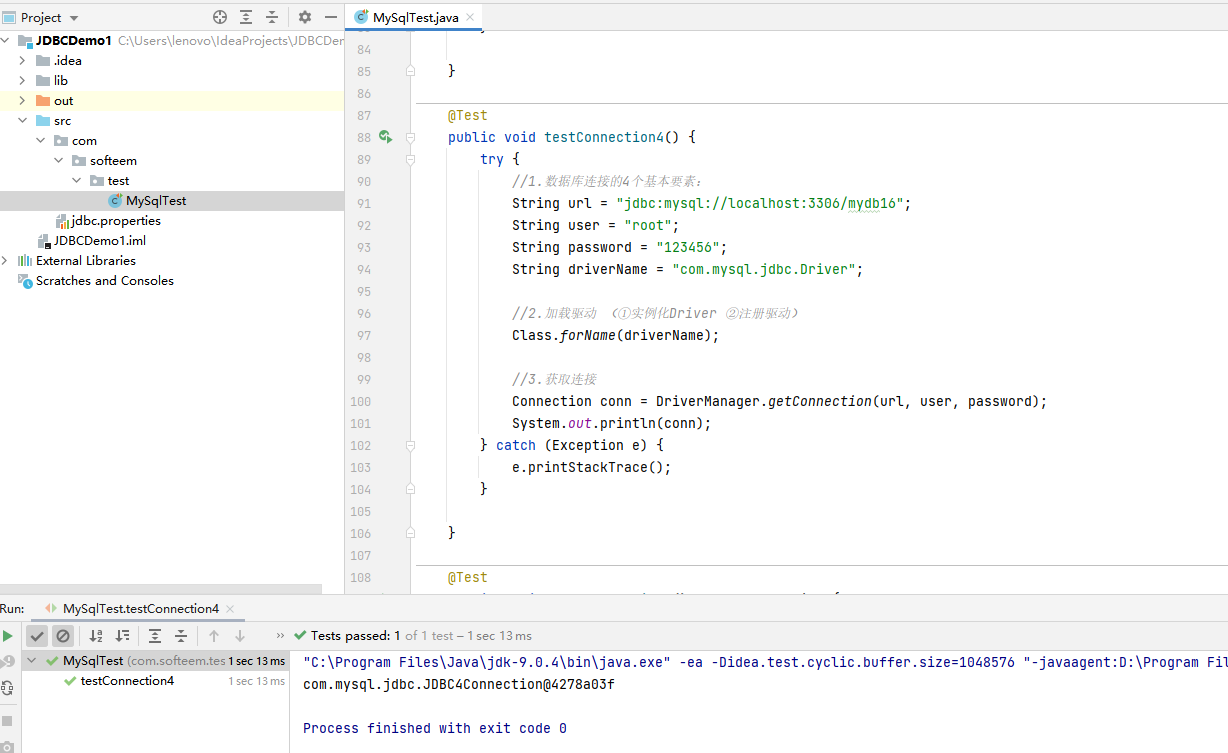Select the out folder row
The height and width of the screenshot is (753, 1228).
(x=172, y=101)
